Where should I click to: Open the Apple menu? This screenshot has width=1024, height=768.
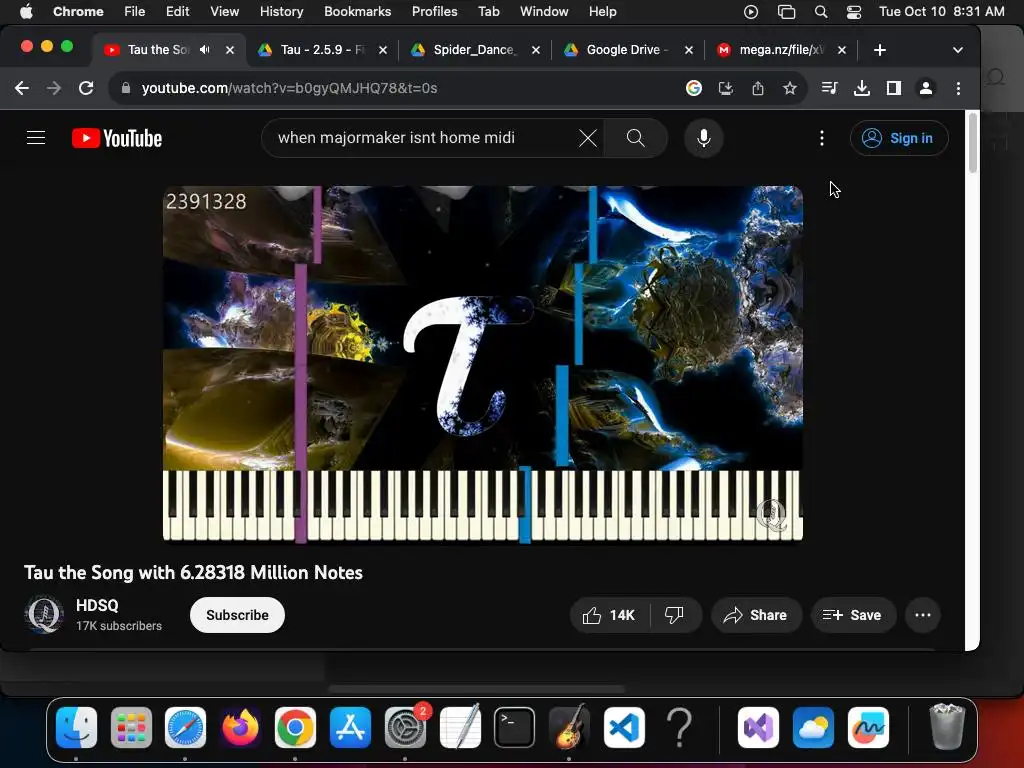click(x=26, y=11)
